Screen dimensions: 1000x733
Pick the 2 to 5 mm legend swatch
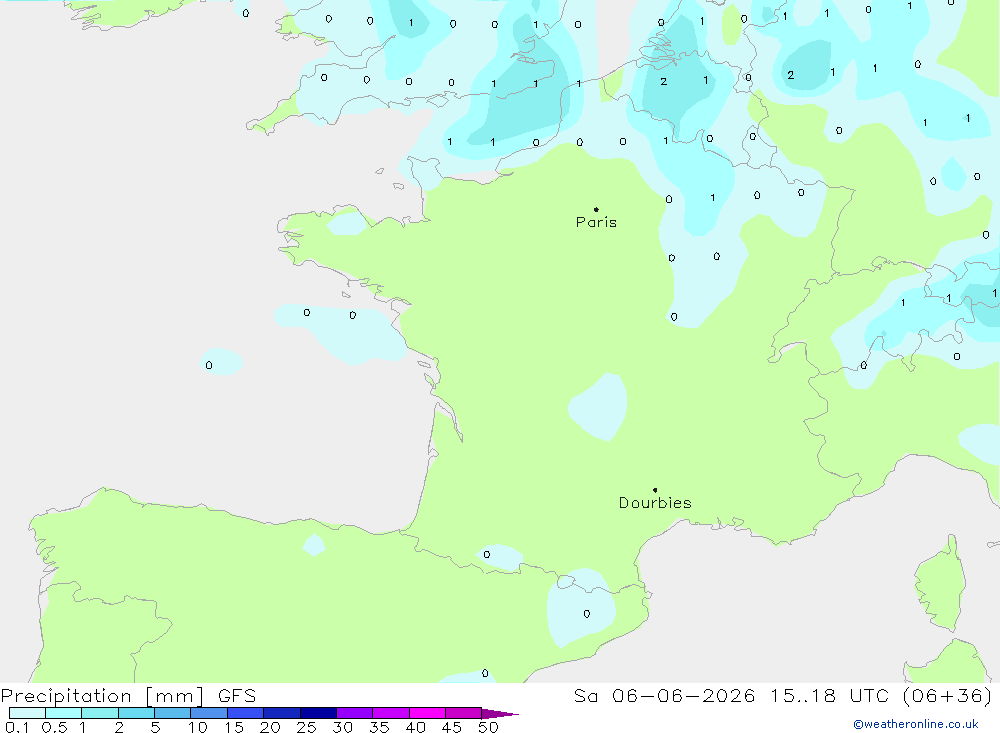[x=136, y=713]
